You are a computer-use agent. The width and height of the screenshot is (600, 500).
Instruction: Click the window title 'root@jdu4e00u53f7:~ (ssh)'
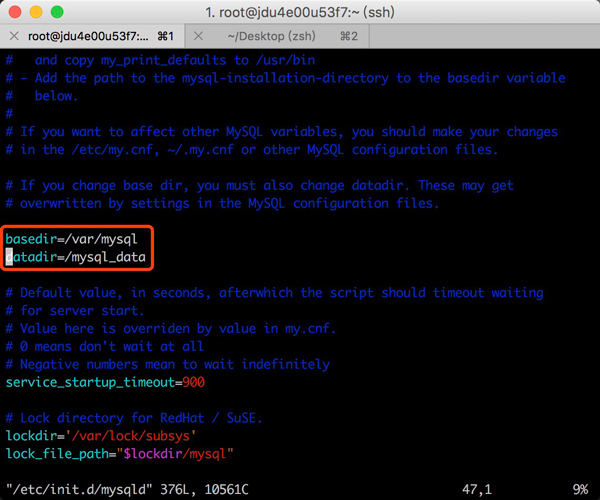click(x=300, y=13)
